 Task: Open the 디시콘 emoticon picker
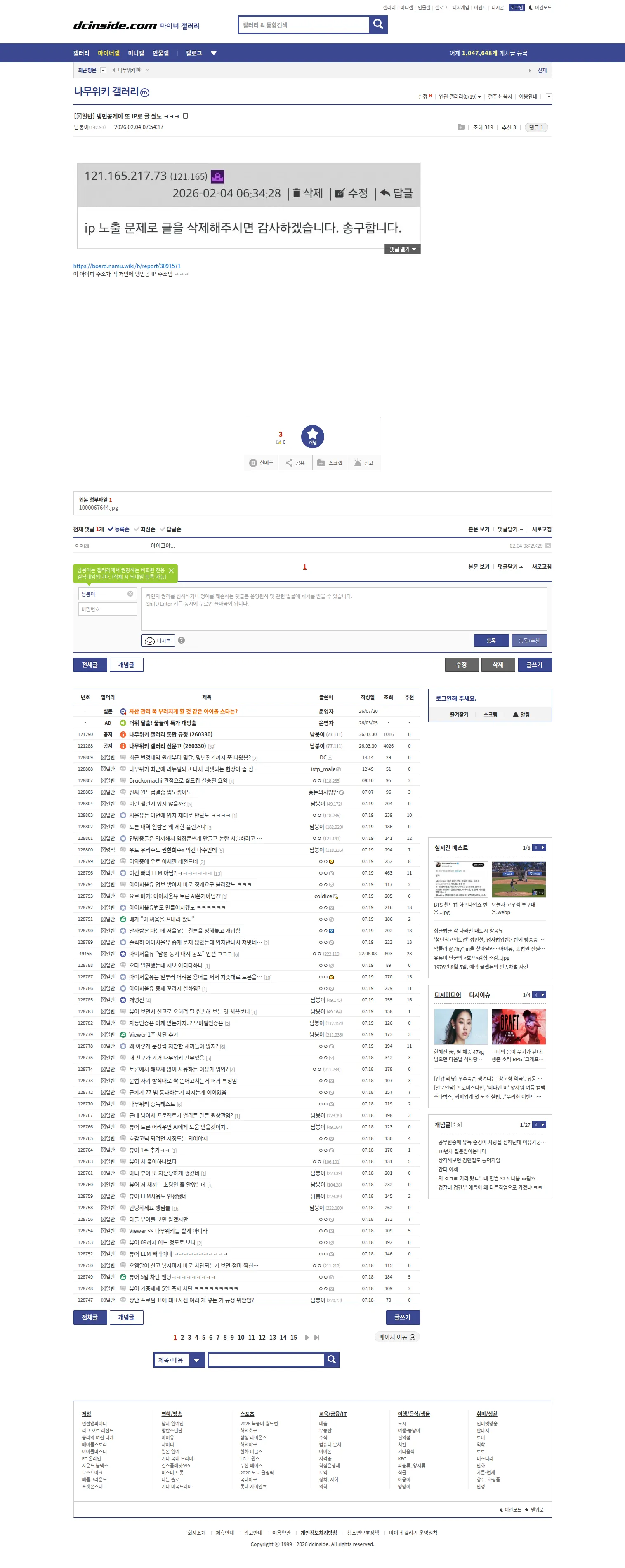click(x=158, y=640)
